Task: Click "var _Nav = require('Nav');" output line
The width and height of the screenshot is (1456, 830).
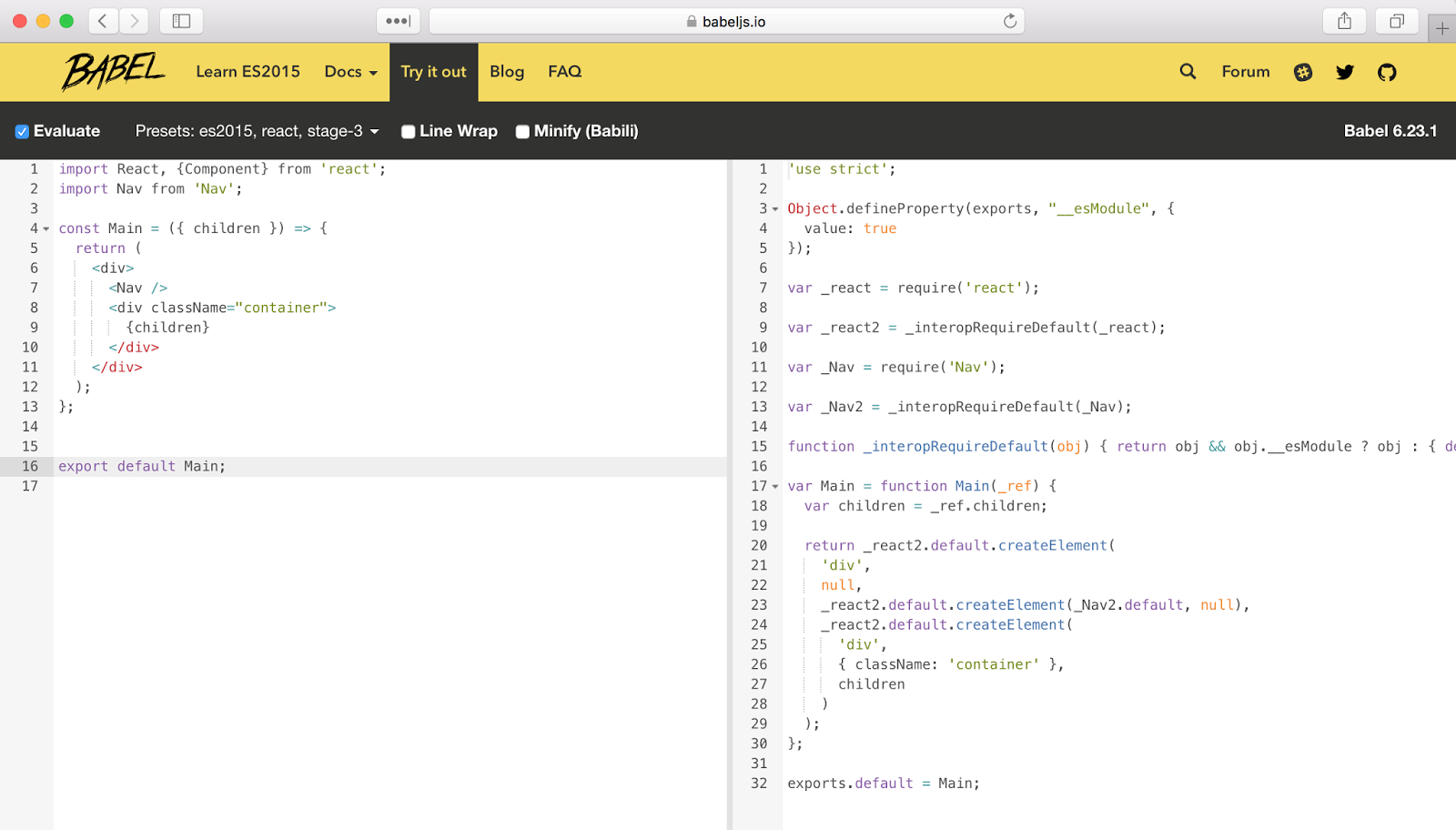Action: tap(896, 367)
